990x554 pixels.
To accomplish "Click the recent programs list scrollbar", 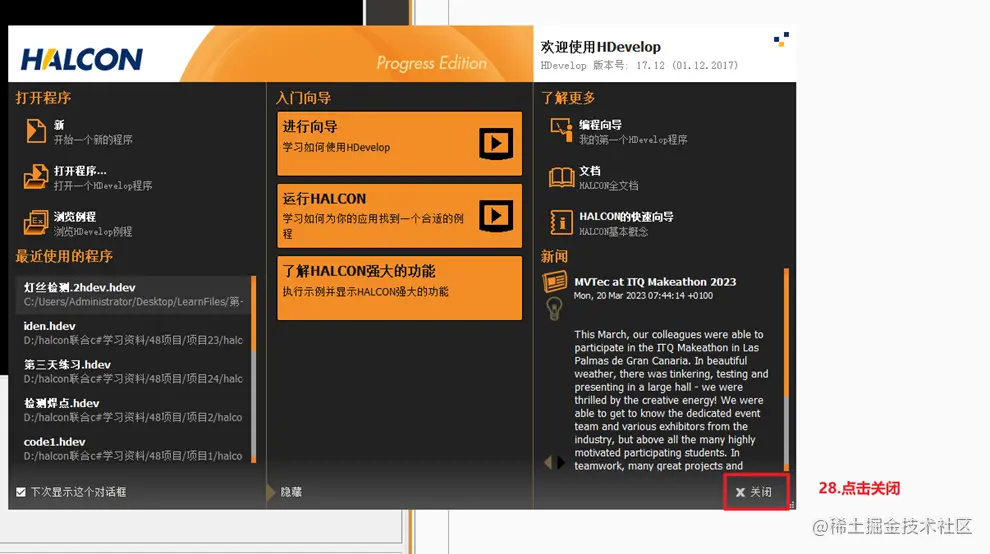I will pyautogui.click(x=253, y=370).
